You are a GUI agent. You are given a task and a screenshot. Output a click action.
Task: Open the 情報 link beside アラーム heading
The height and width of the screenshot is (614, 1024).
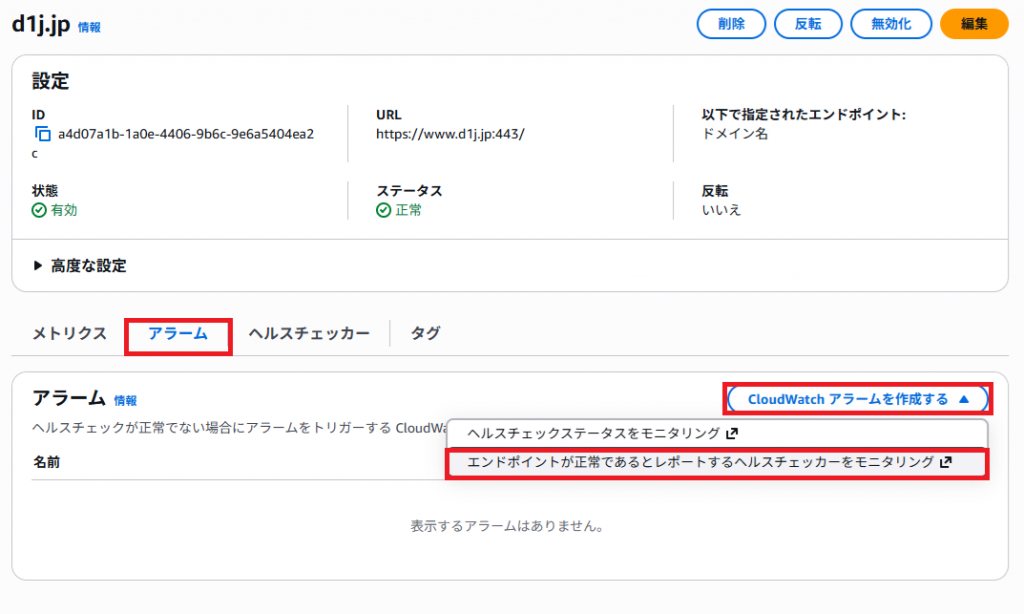coord(125,400)
